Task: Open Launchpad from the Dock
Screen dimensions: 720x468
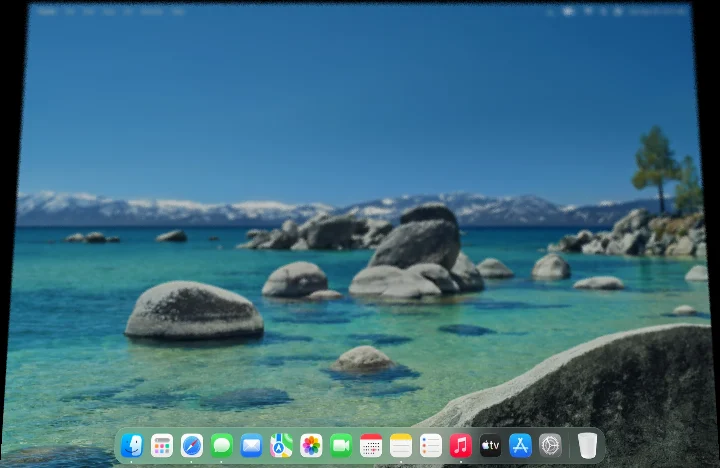Action: tap(162, 445)
